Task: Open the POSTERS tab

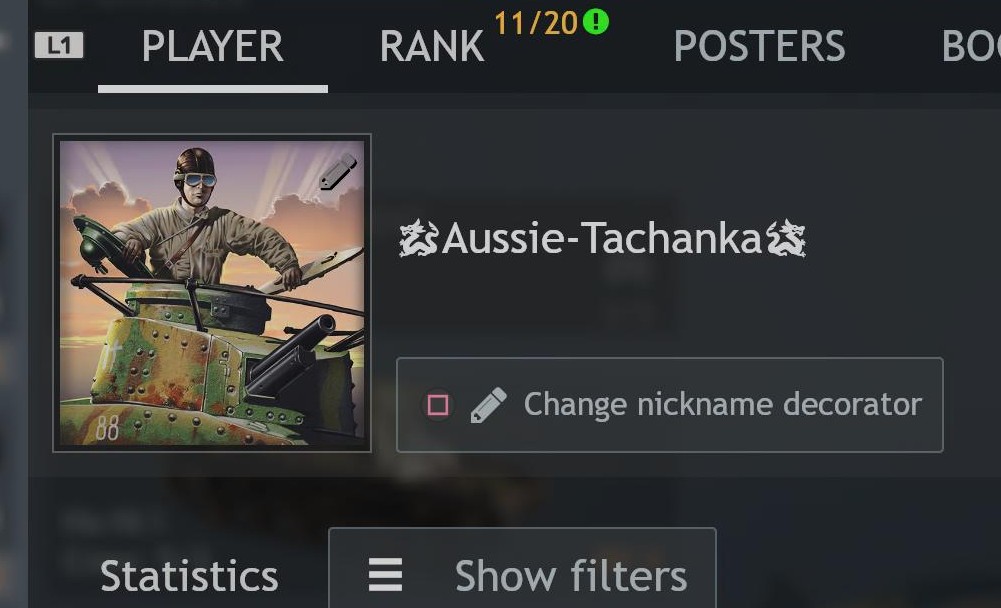Action: (x=760, y=46)
